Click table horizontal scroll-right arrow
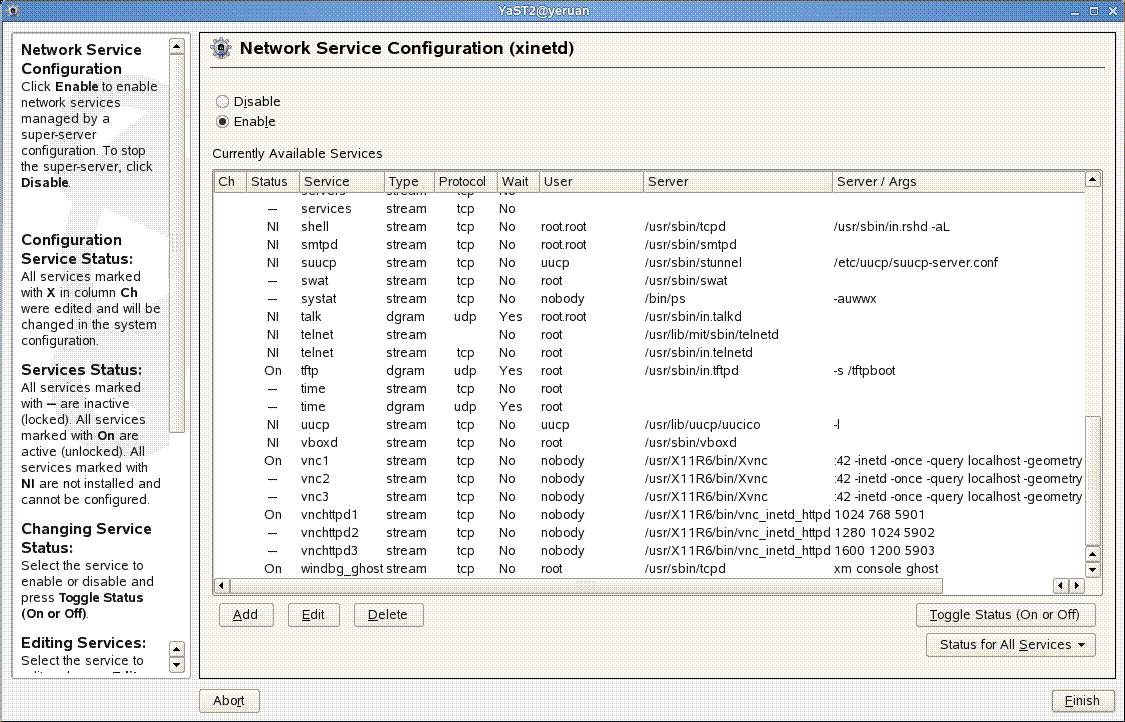This screenshot has width=1125, height=722. pyautogui.click(x=1076, y=585)
